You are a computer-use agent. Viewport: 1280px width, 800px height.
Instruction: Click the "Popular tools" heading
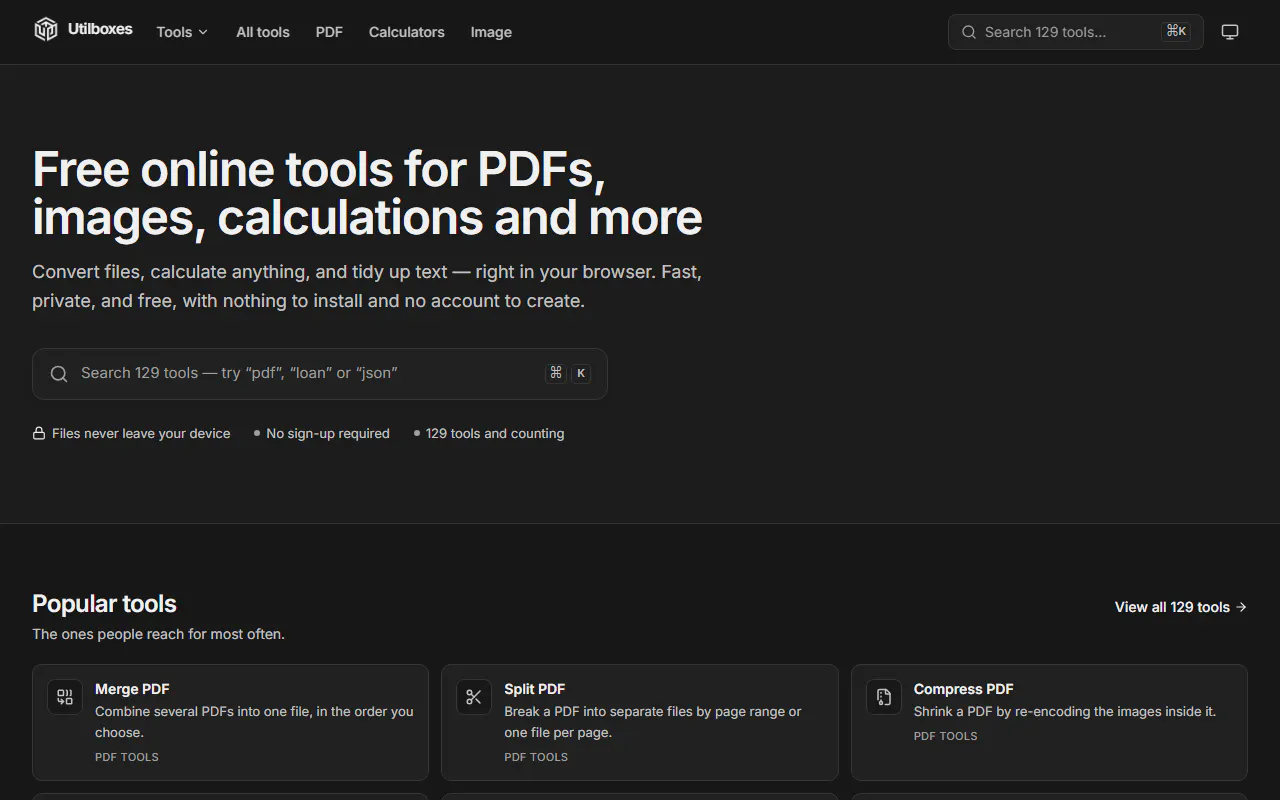(104, 604)
